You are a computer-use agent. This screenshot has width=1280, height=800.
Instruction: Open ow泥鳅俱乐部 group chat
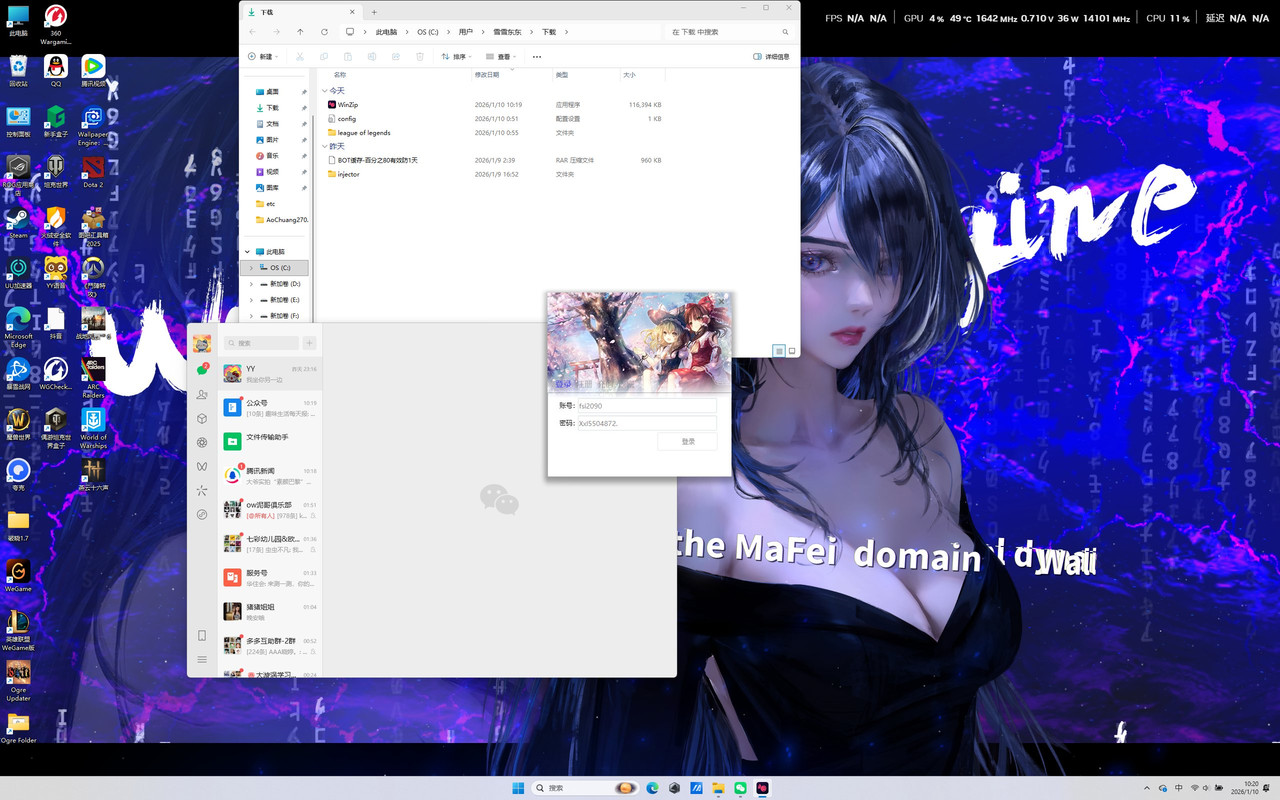point(270,509)
